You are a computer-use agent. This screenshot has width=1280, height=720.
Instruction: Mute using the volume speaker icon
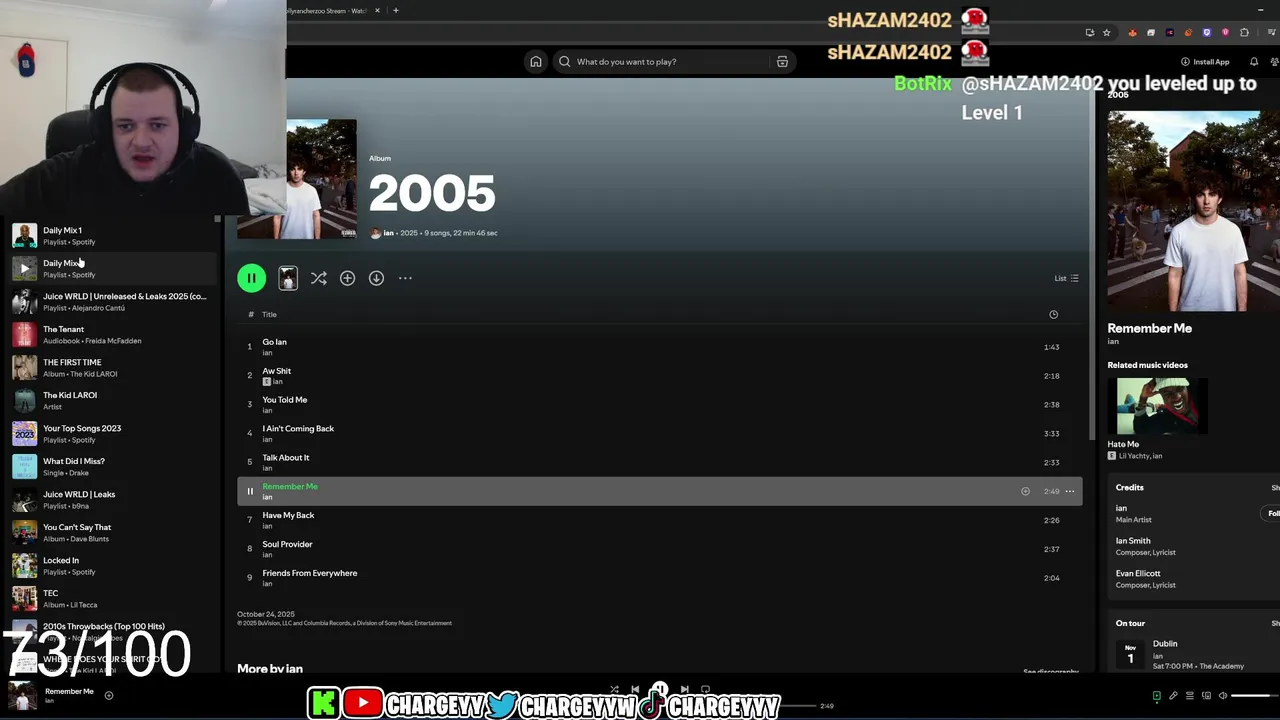click(1222, 696)
